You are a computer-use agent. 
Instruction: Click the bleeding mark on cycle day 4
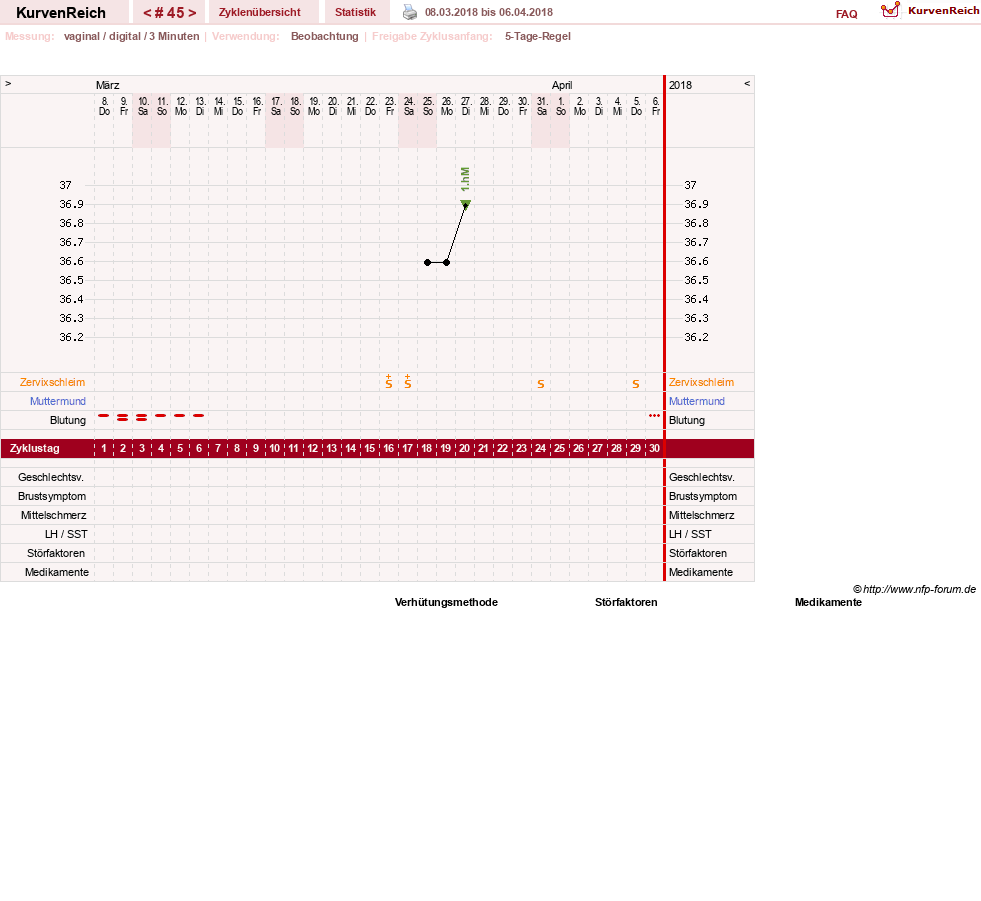click(161, 415)
